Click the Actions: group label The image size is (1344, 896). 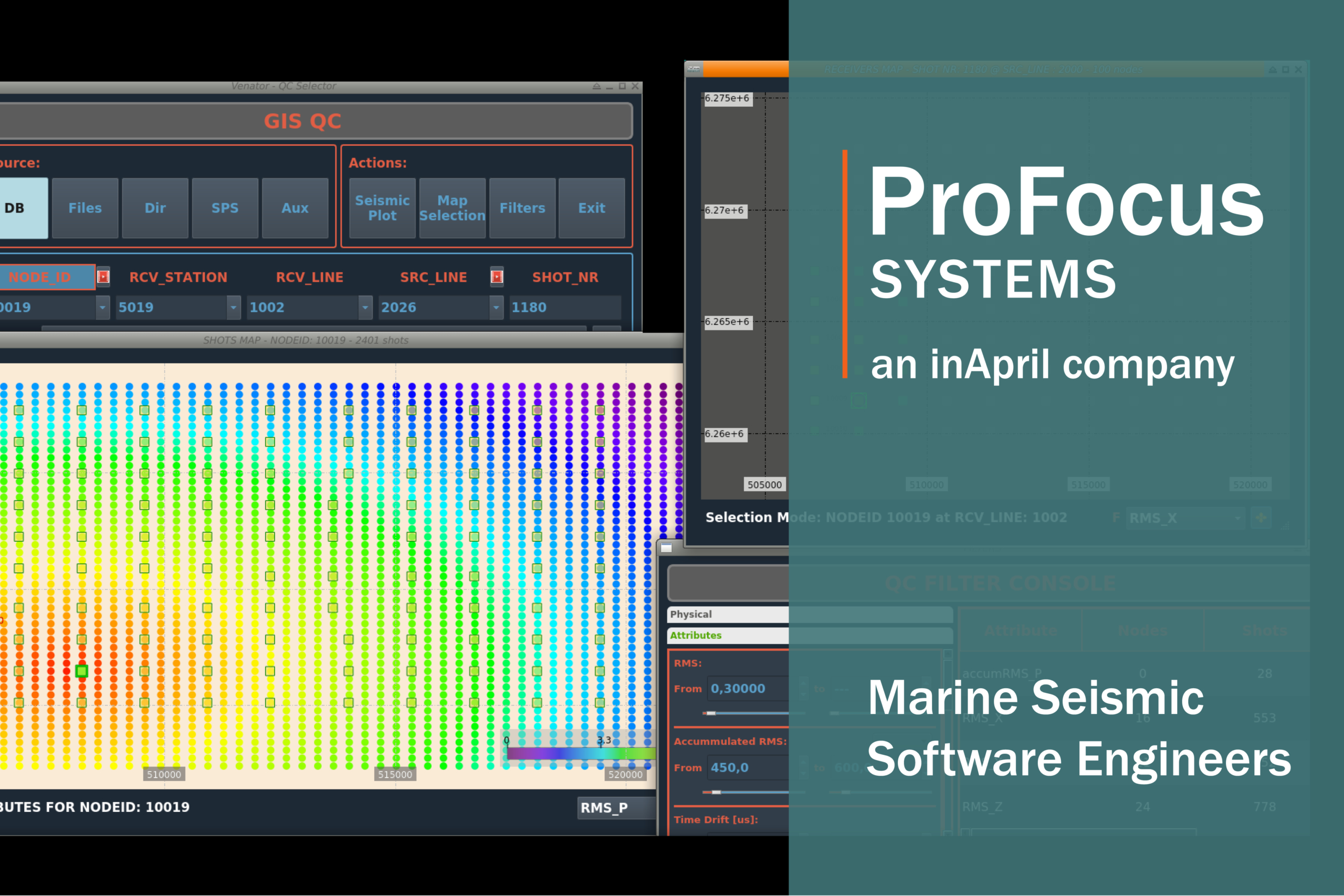pos(377,163)
